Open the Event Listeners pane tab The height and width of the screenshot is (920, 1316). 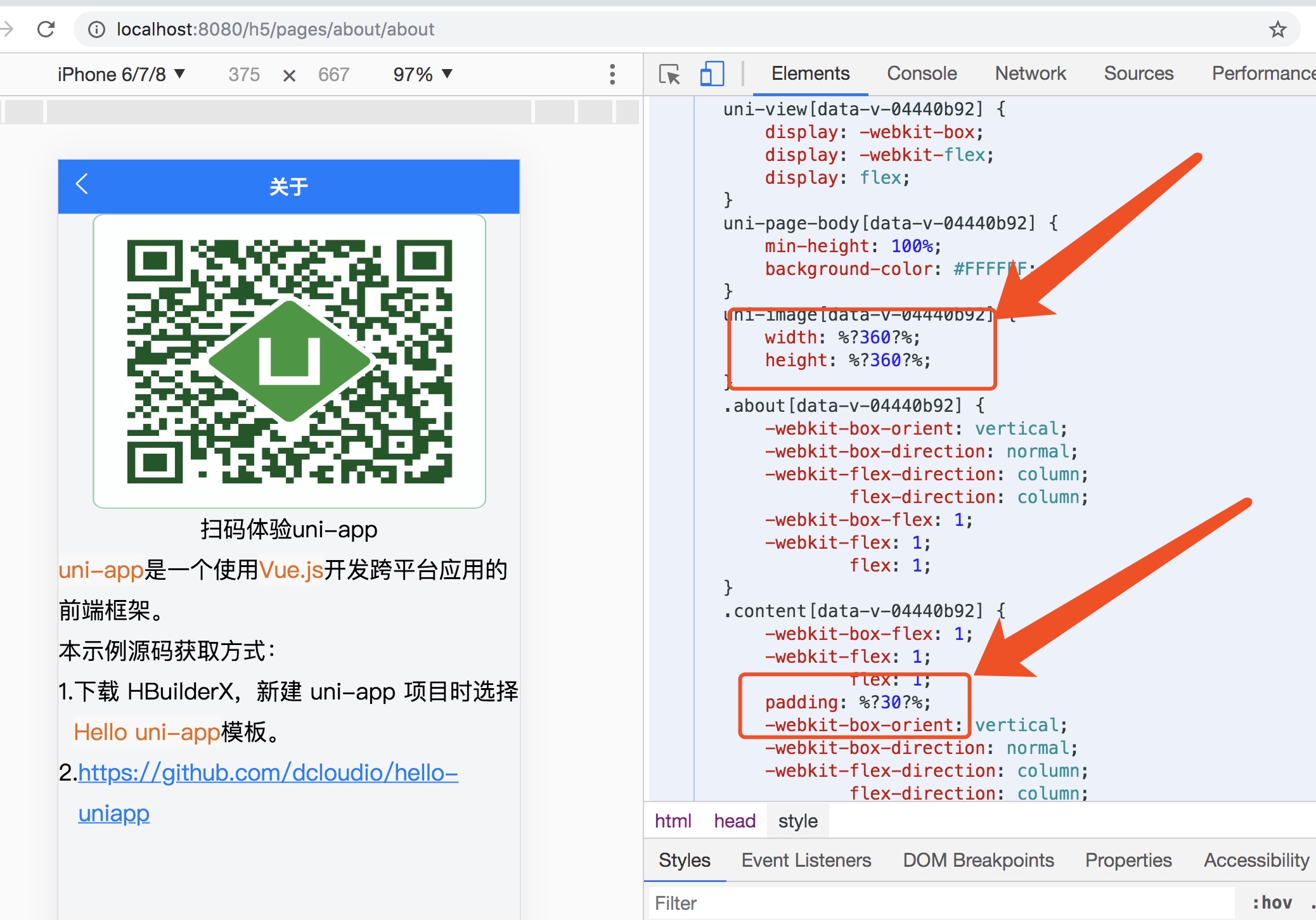tap(806, 860)
